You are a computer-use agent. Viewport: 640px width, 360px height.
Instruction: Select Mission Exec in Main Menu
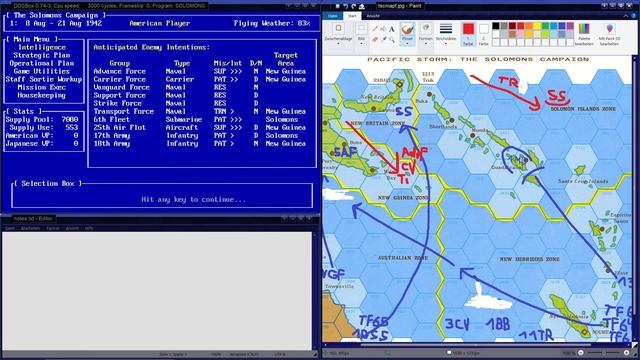(42, 87)
